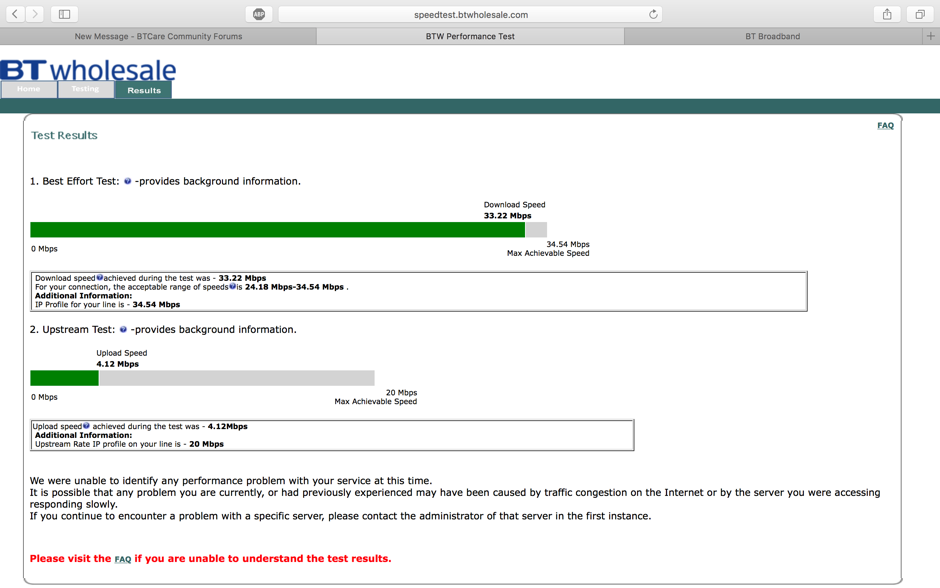
Task: Click info icon beside 'Download speed' text
Action: click(100, 278)
